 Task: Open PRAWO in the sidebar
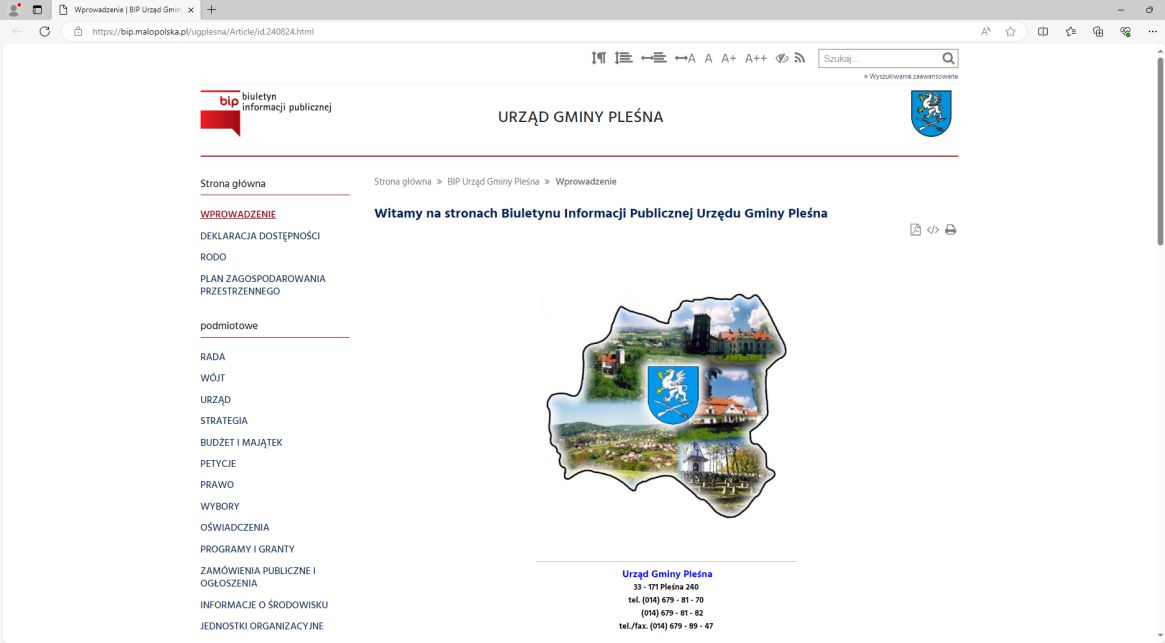(x=217, y=485)
